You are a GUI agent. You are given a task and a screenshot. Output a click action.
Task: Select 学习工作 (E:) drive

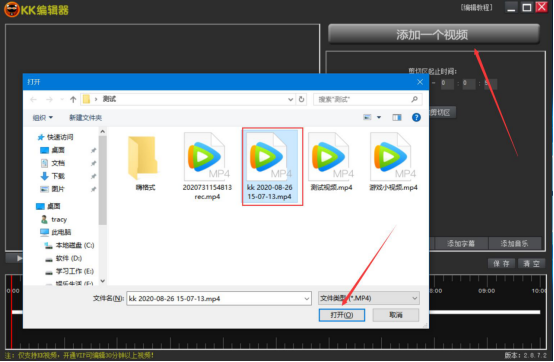[x=69, y=271]
